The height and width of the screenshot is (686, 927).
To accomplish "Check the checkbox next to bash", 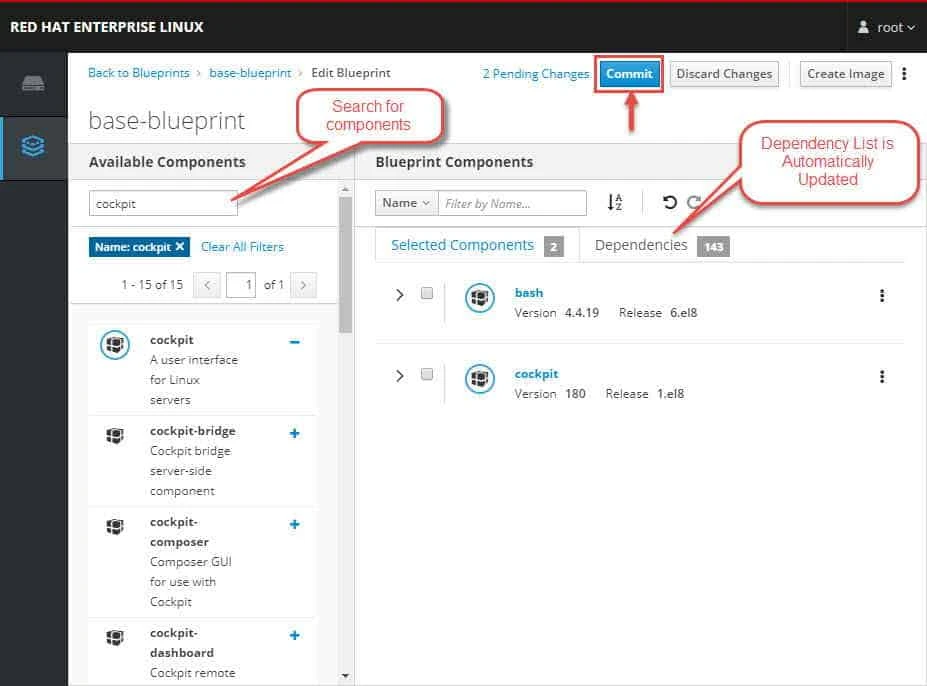I will pyautogui.click(x=425, y=295).
